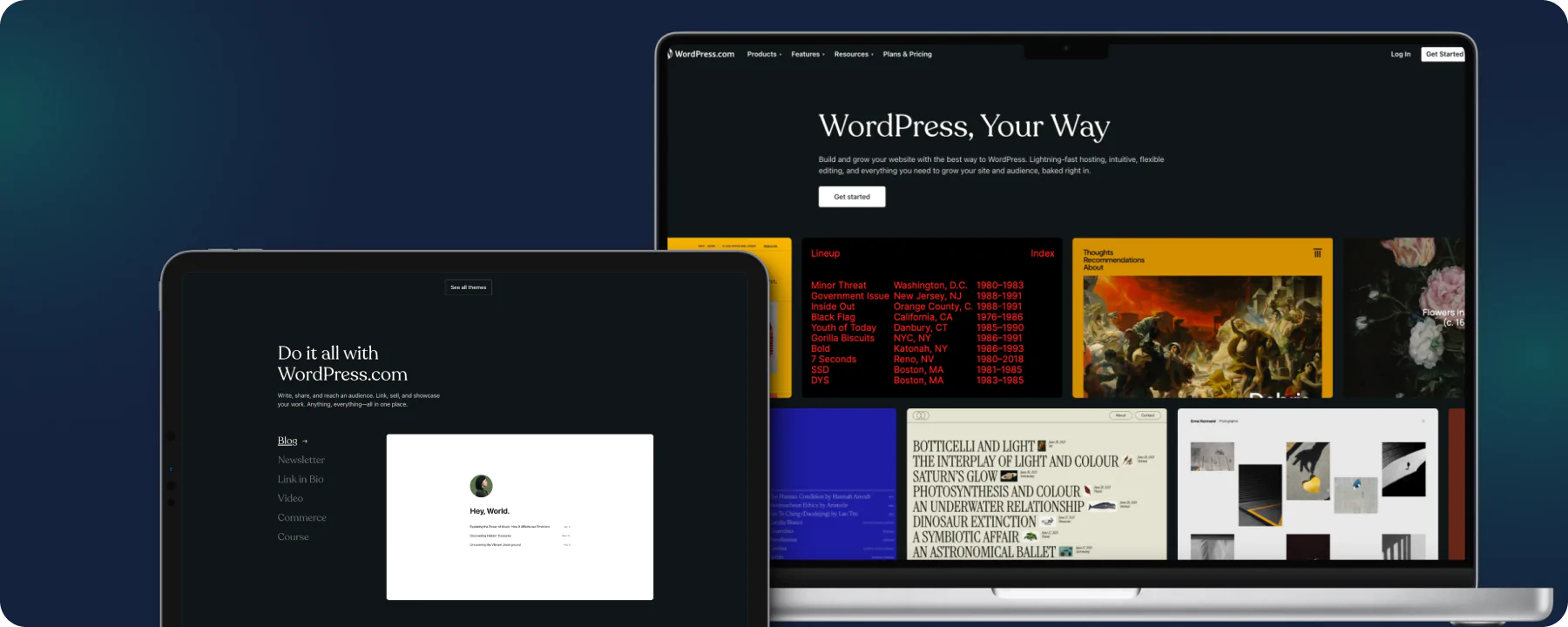Click the plant image beside A Symbiotic Affair
This screenshot has height=627, width=1568.
pos(1031,537)
